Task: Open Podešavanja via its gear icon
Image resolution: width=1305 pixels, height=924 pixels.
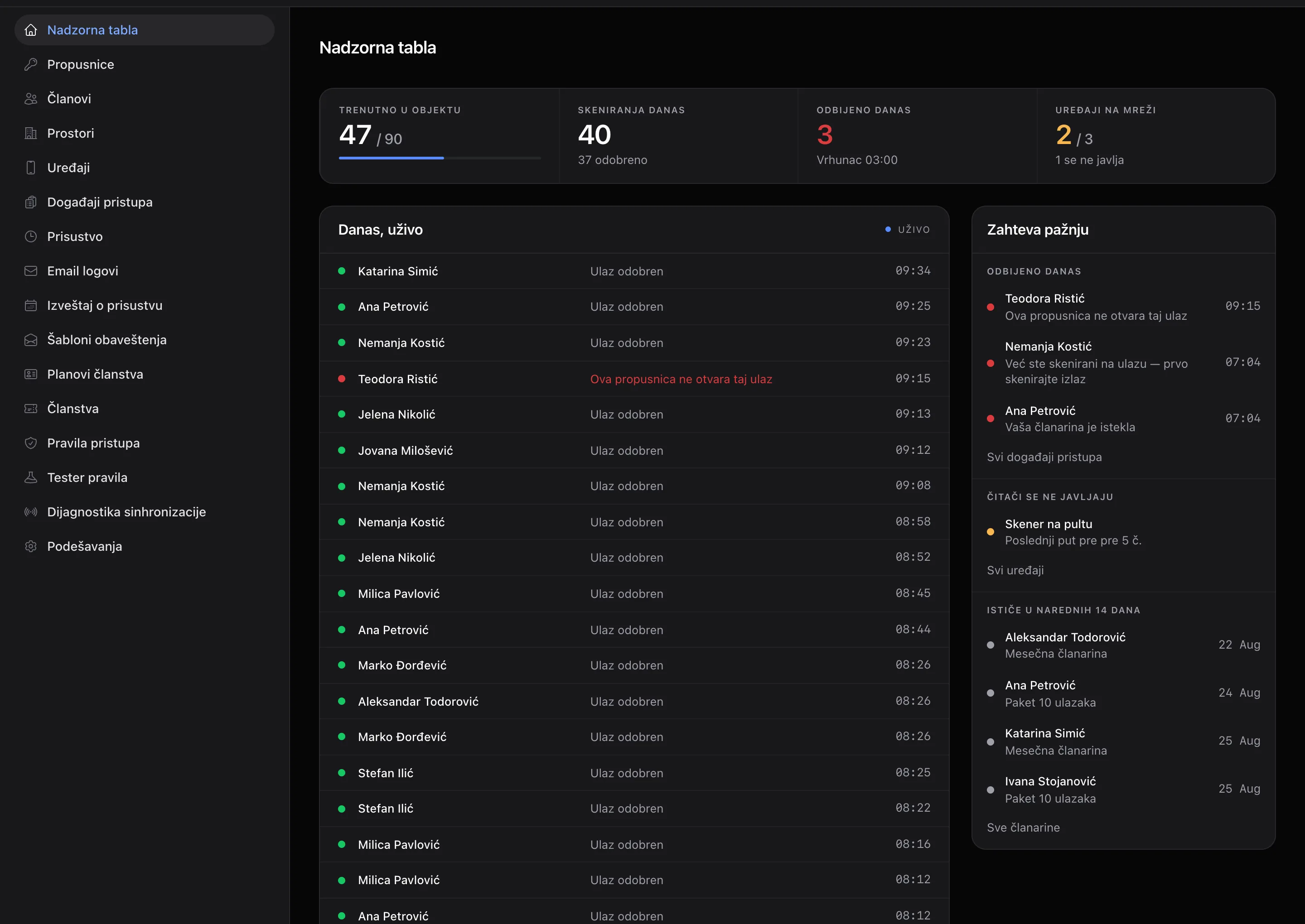Action: click(x=31, y=546)
